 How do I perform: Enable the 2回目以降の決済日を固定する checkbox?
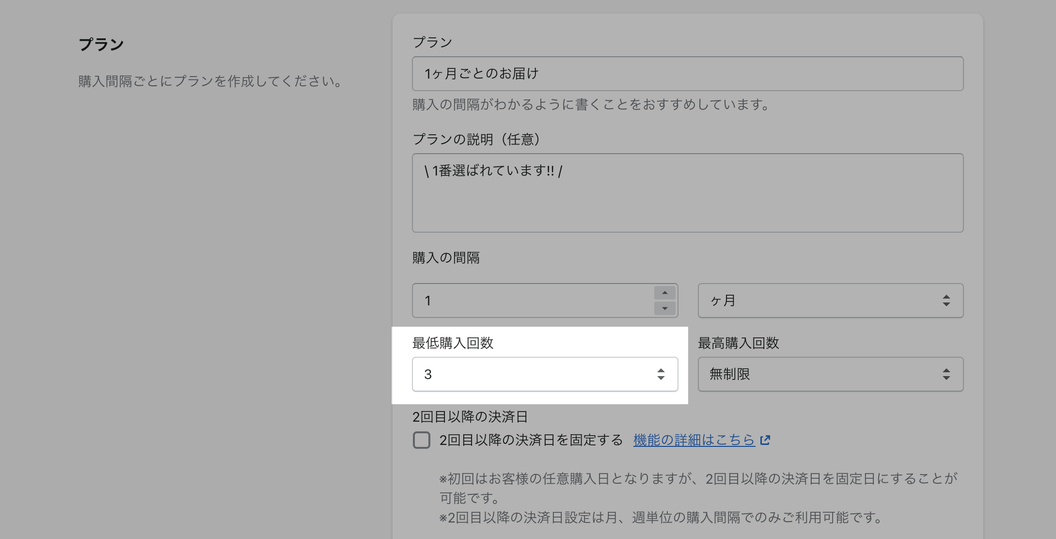pos(422,440)
